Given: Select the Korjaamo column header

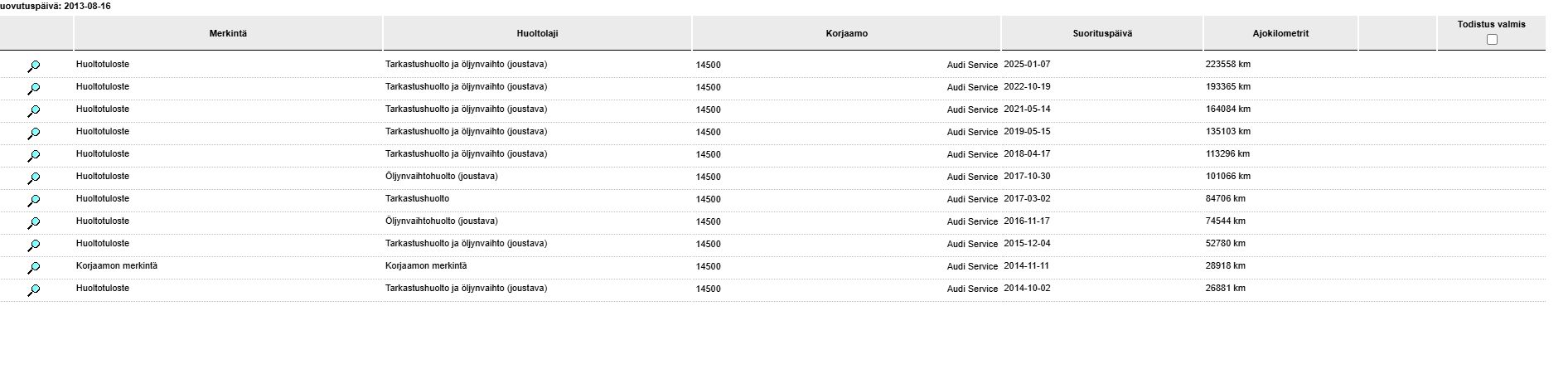Looking at the screenshot, I should [x=847, y=33].
